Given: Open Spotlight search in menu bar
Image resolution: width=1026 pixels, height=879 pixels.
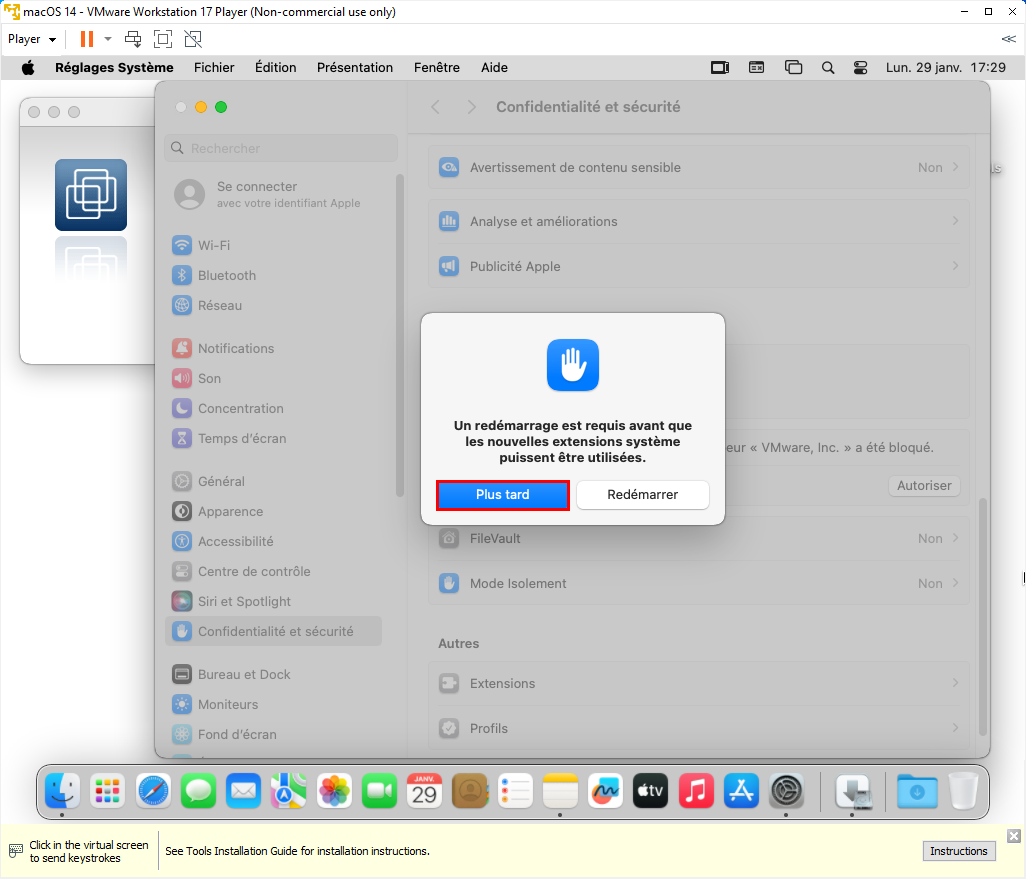Looking at the screenshot, I should pos(828,67).
